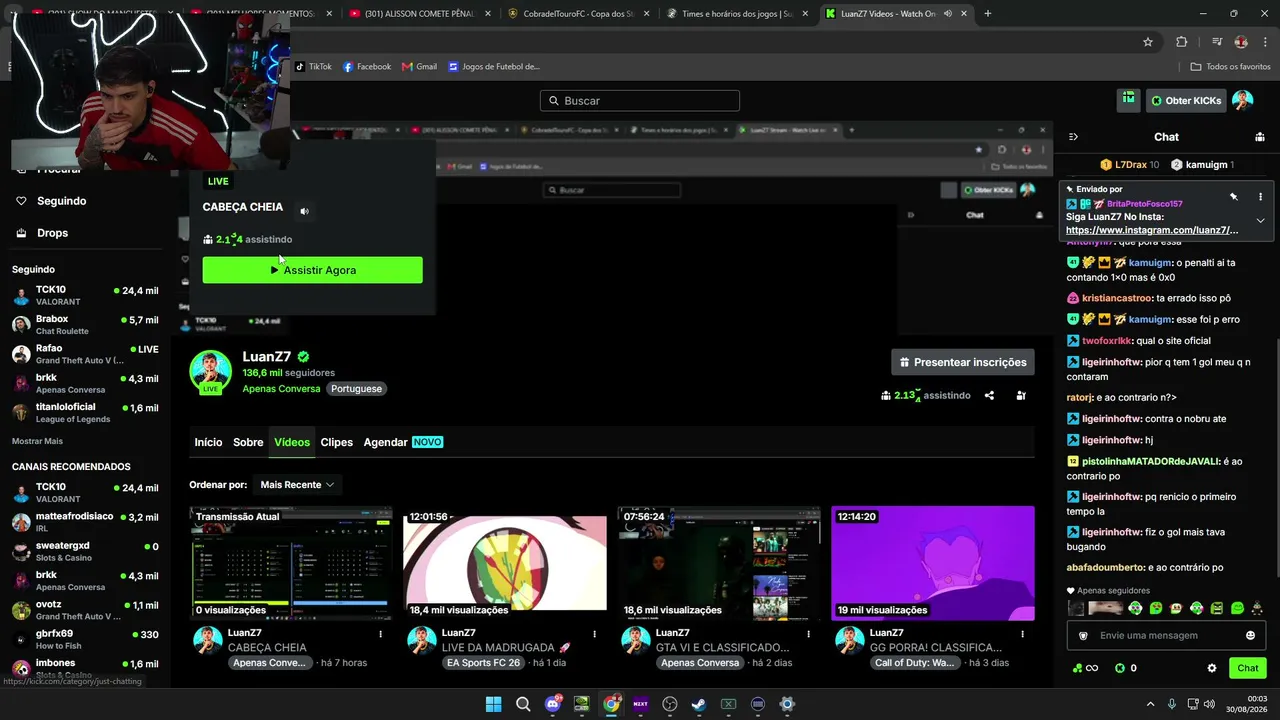Gift subs icon next to share

[1021, 395]
